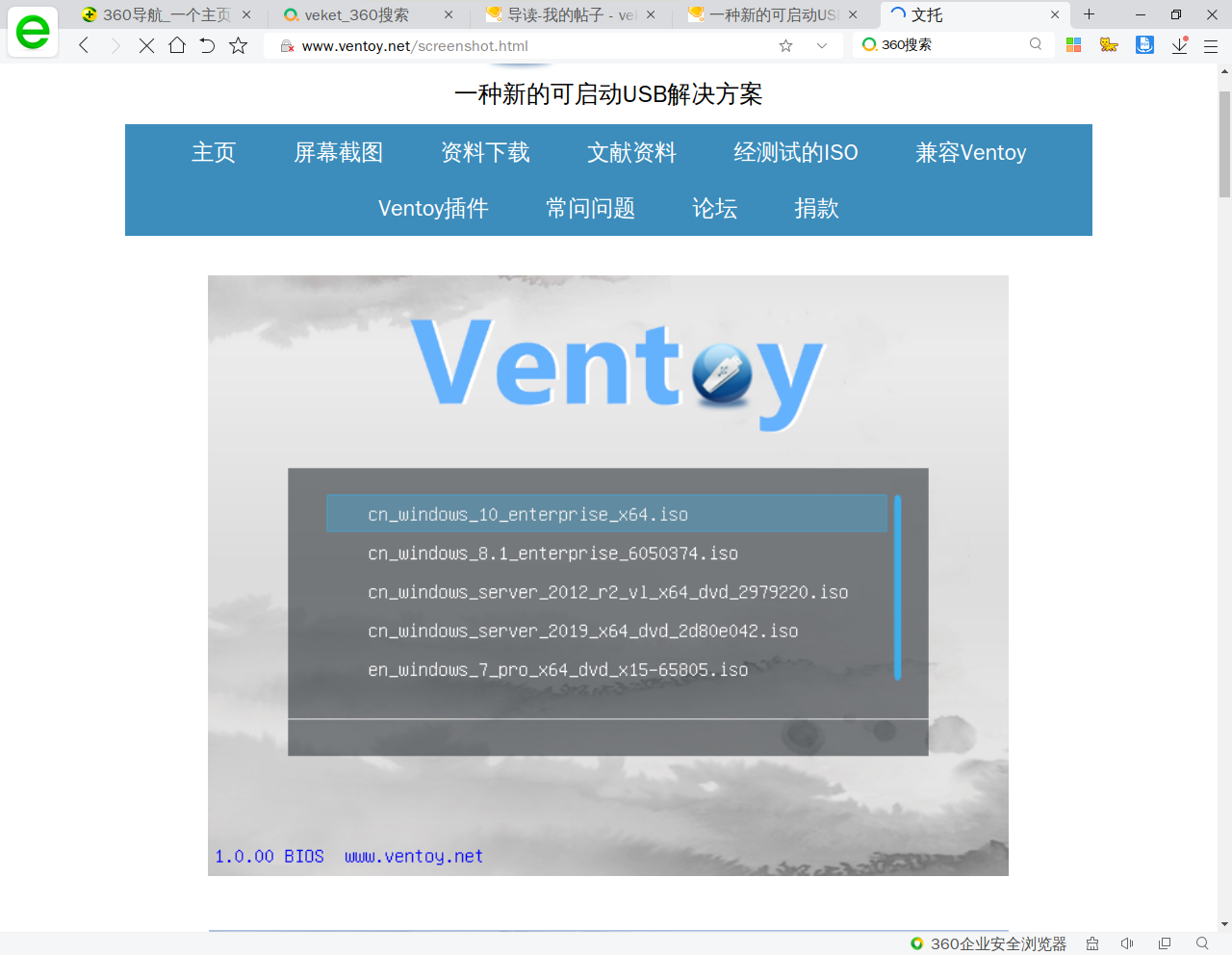Click the 360企业安全浏览器 status label
The width and height of the screenshot is (1232, 955).
click(998, 943)
